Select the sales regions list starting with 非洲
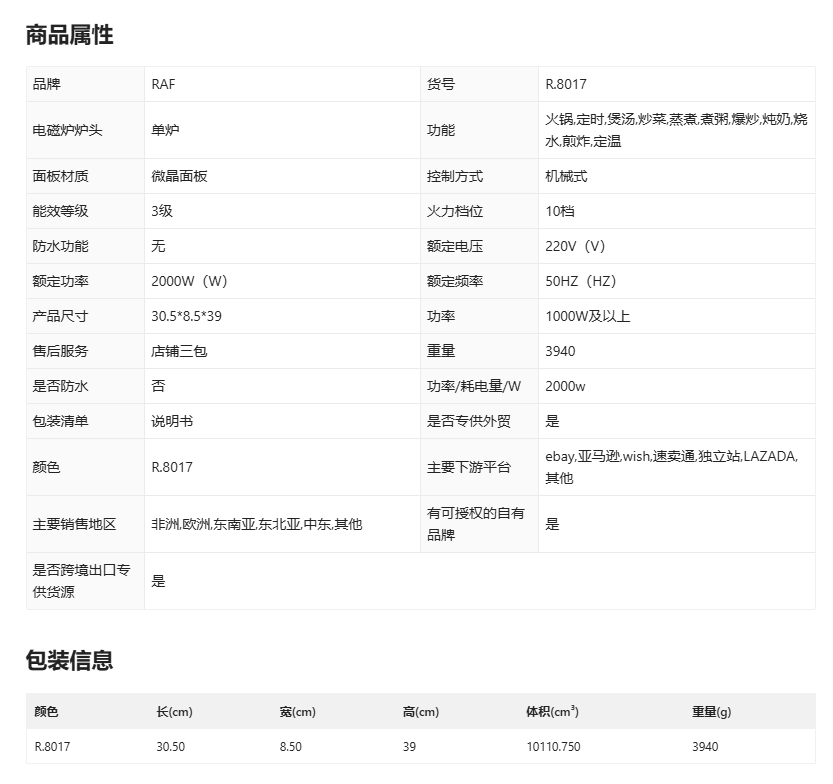Viewport: 833px width, 784px height. 256,524
